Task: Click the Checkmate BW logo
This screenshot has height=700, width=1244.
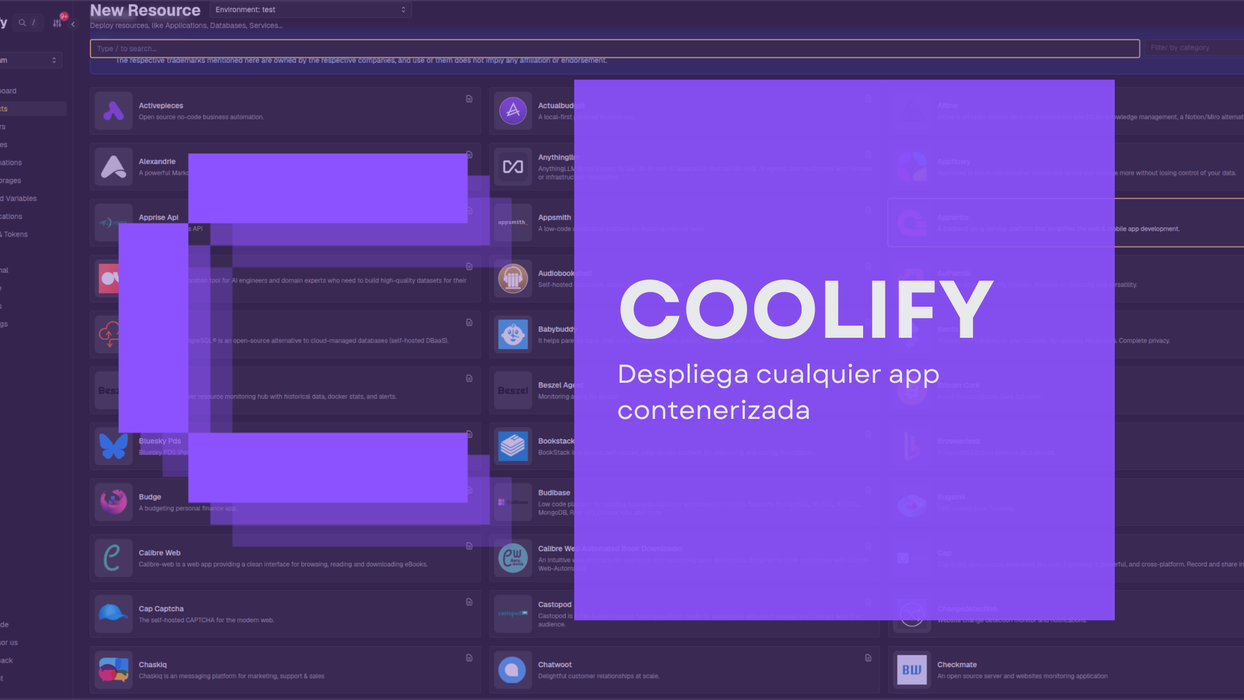Action: (x=912, y=670)
